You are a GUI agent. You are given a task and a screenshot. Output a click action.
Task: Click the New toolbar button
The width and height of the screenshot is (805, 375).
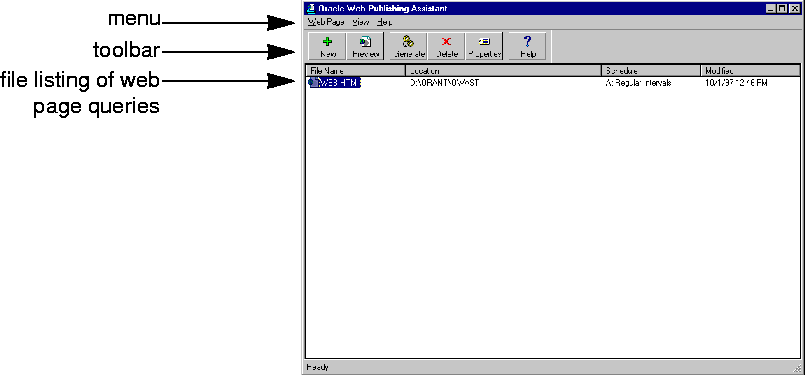328,47
